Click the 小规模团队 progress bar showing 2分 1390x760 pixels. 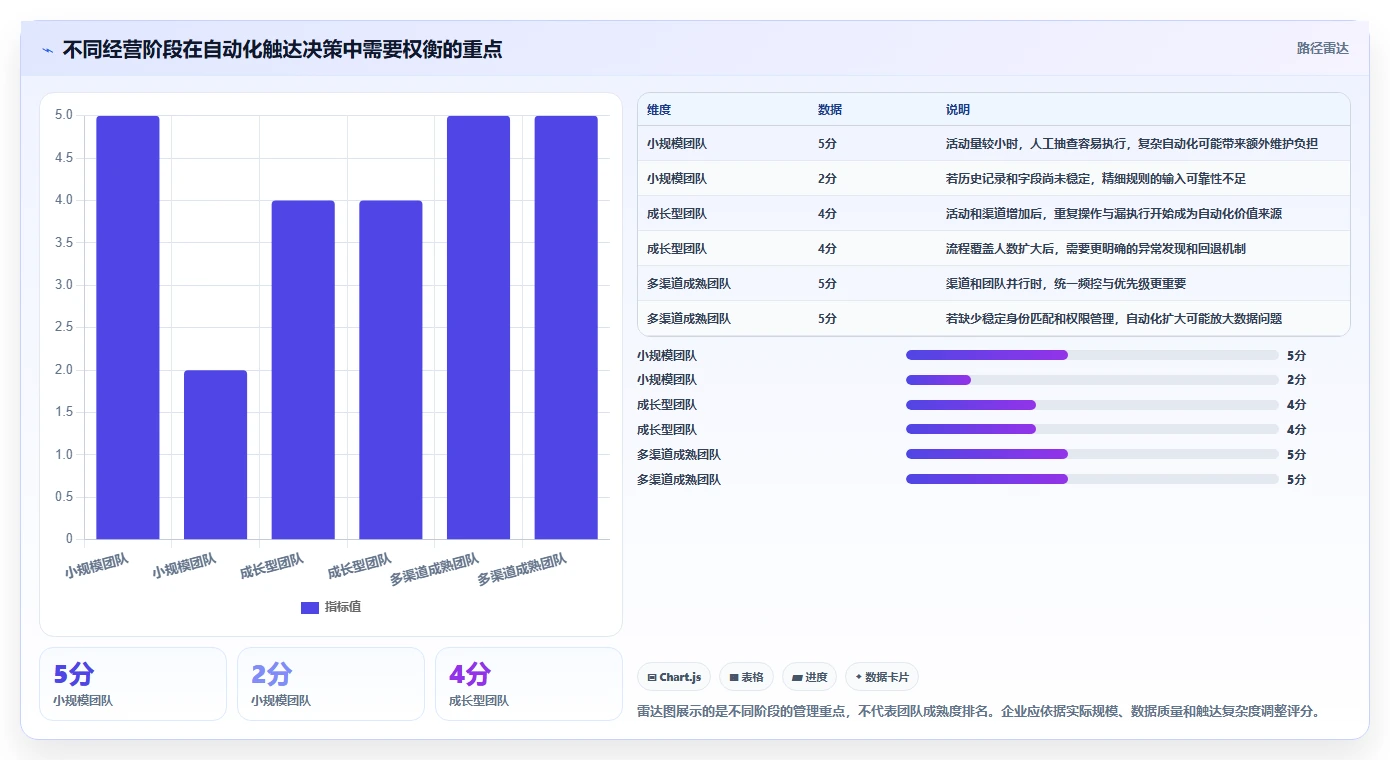point(1092,380)
